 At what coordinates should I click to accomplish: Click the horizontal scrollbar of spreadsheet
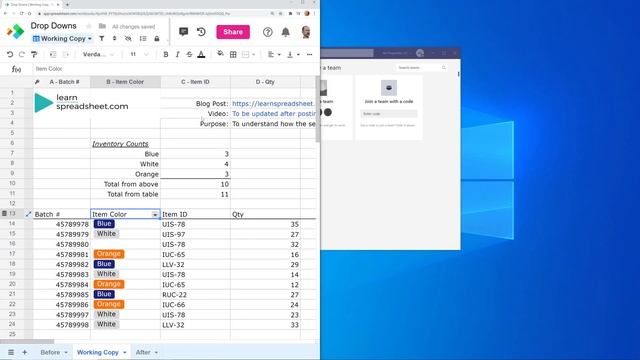(27, 342)
